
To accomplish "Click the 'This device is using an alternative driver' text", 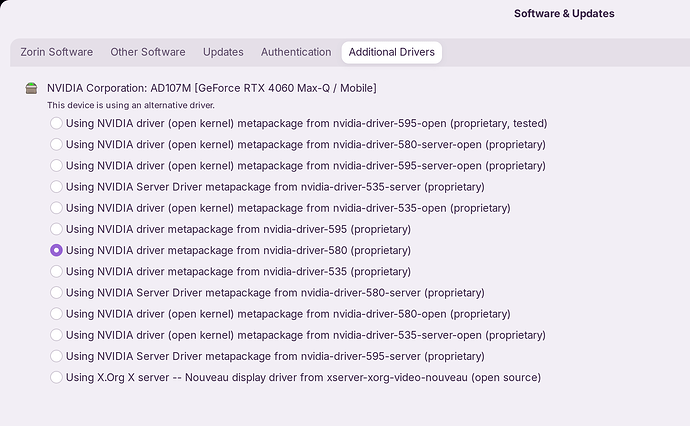I will point(131,105).
